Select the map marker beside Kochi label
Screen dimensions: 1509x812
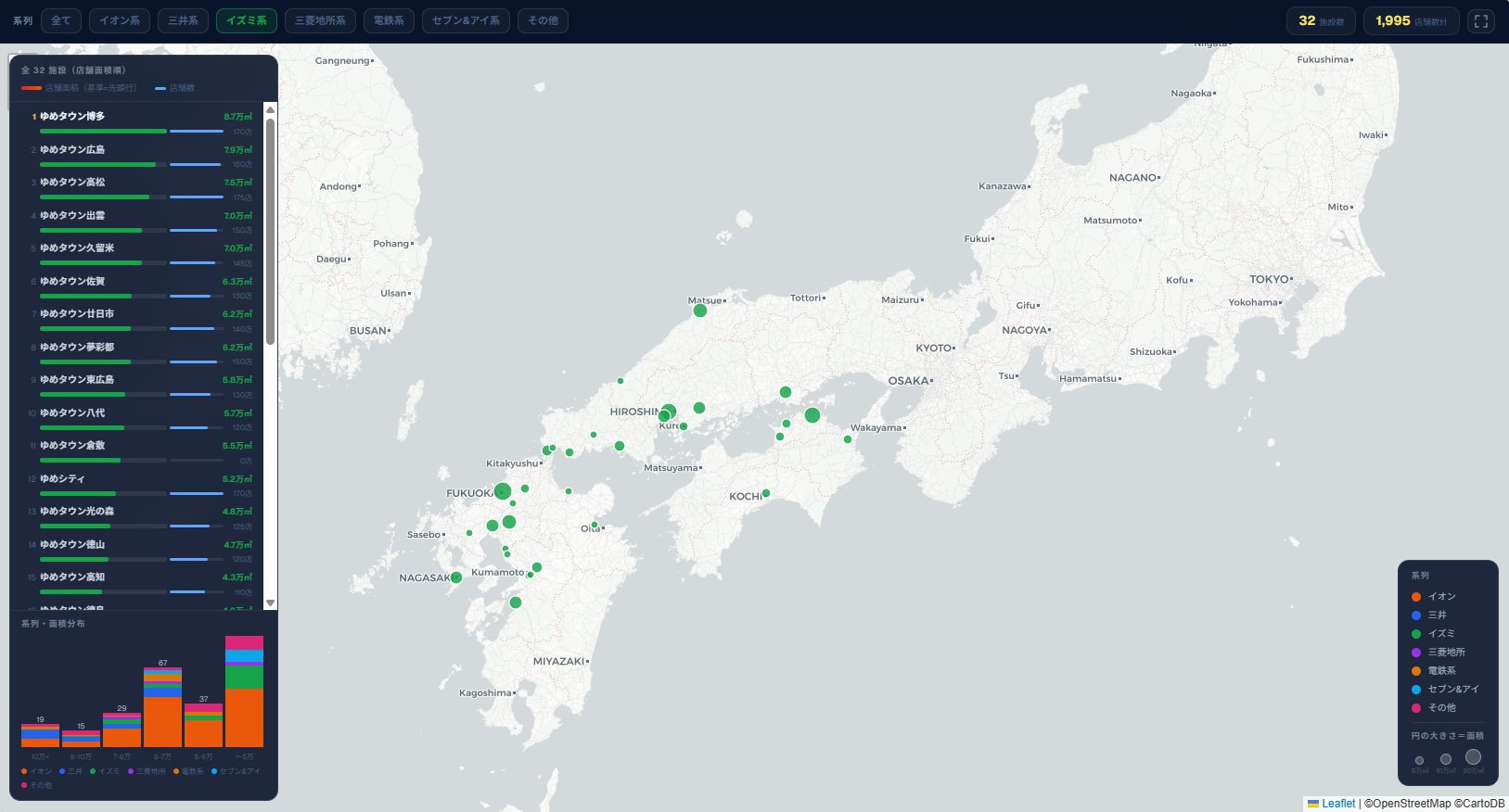click(766, 493)
